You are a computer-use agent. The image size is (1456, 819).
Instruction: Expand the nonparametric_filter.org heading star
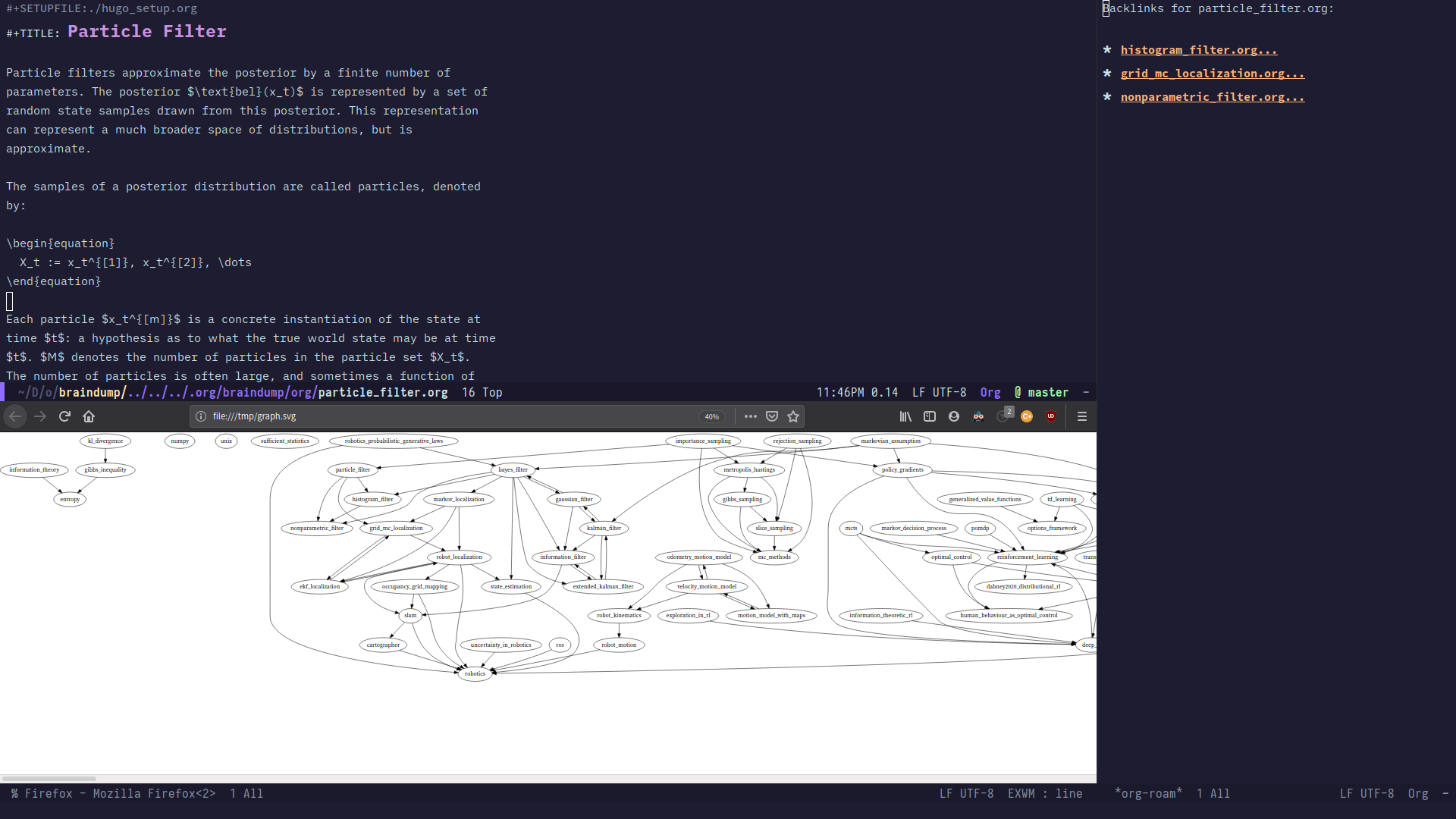coord(1107,97)
